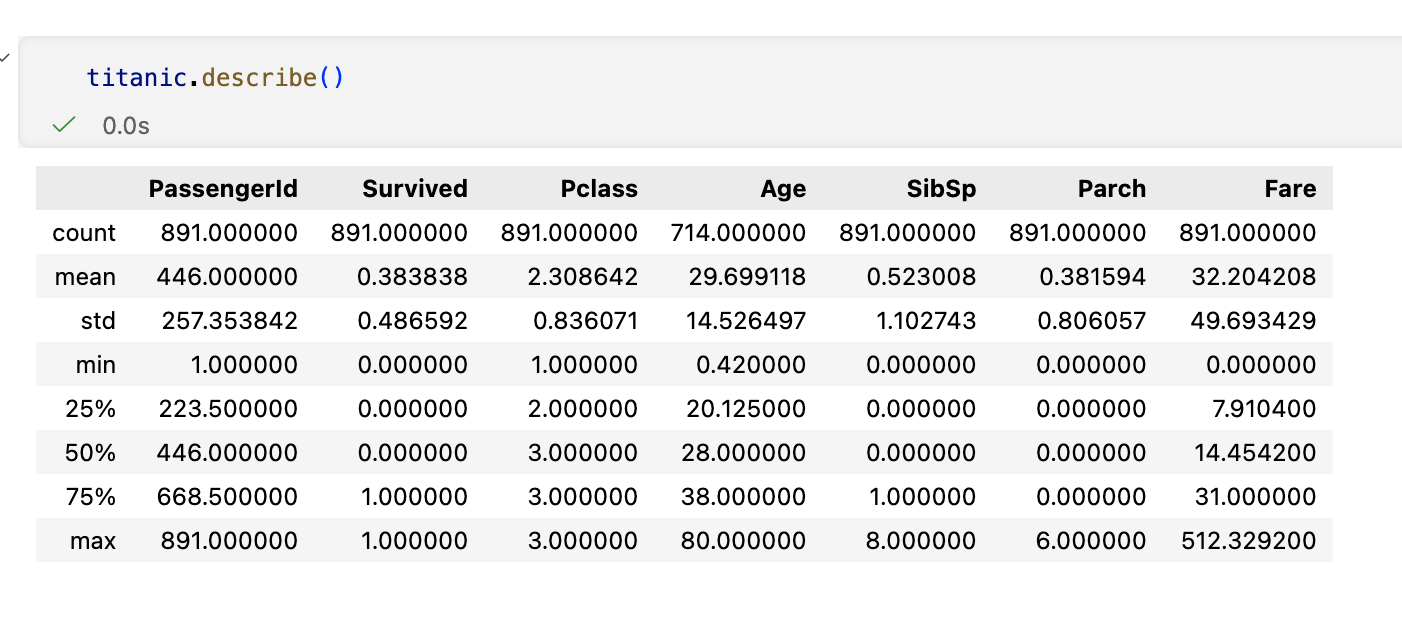Select the SibSp column header
The width and height of the screenshot is (1402, 618).
click(940, 189)
